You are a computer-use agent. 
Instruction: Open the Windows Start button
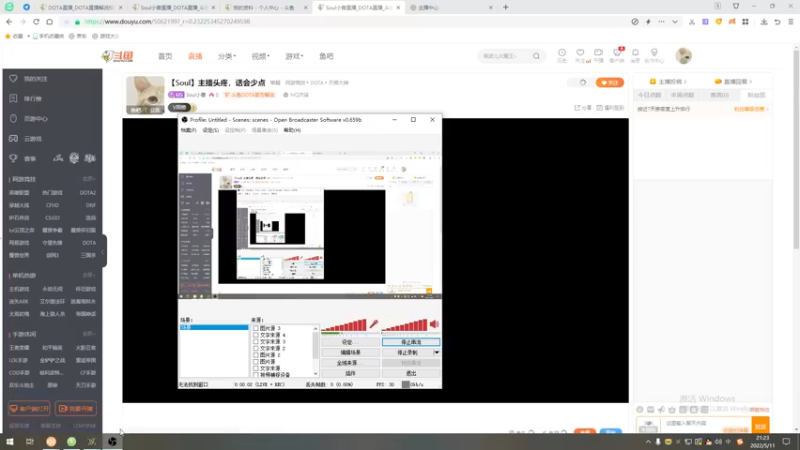click(10, 441)
